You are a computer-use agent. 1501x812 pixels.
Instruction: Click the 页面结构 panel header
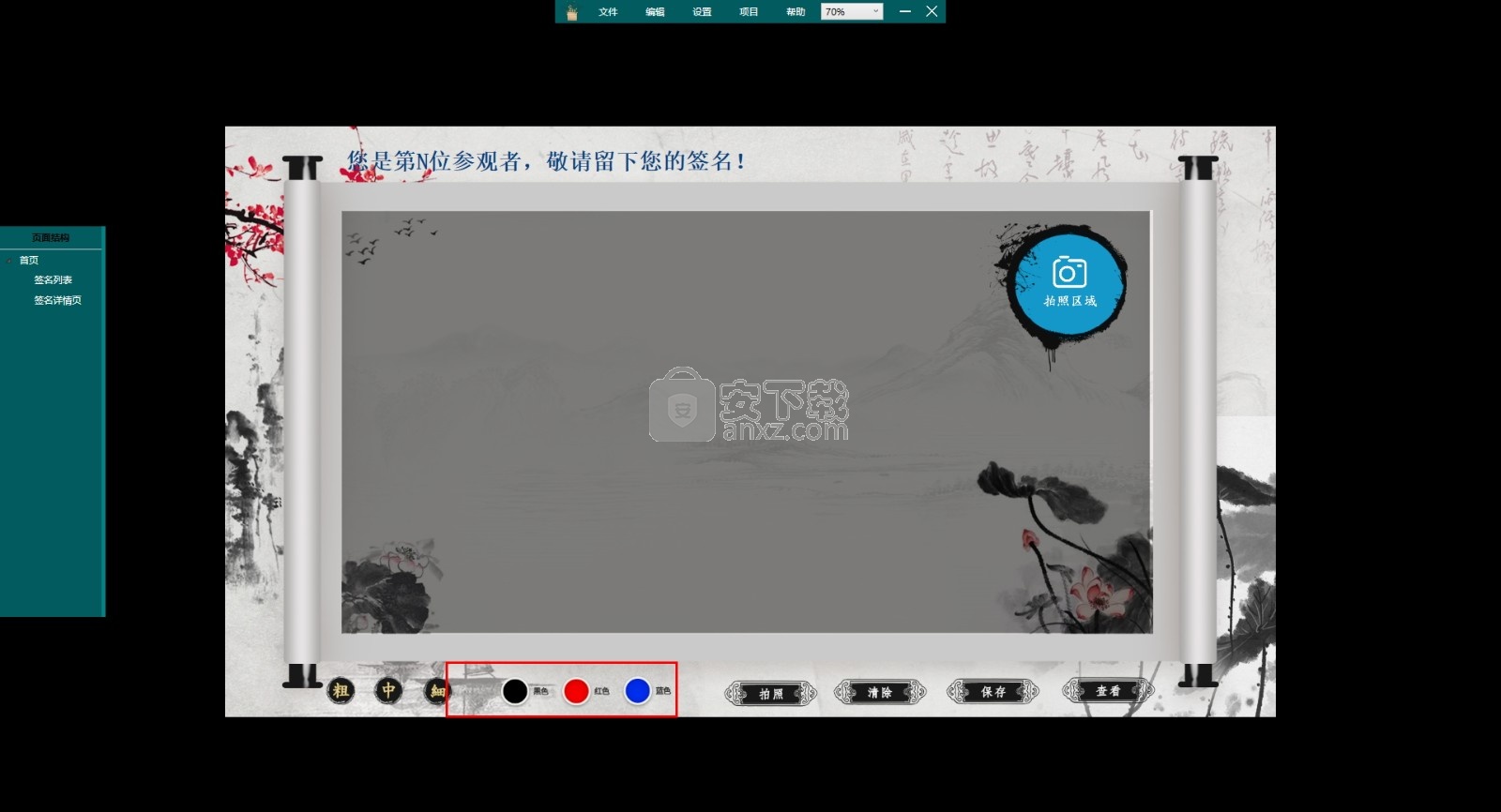pos(51,238)
